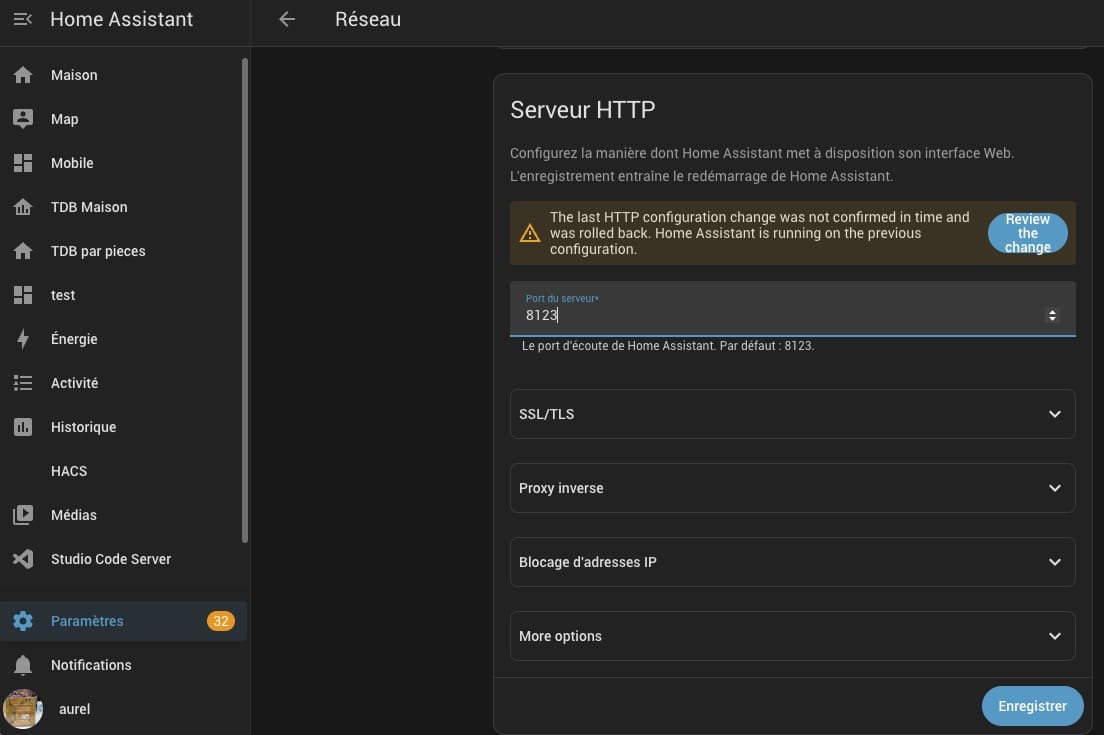Click the TDB par pieces icon
This screenshot has height=735, width=1104.
23,251
